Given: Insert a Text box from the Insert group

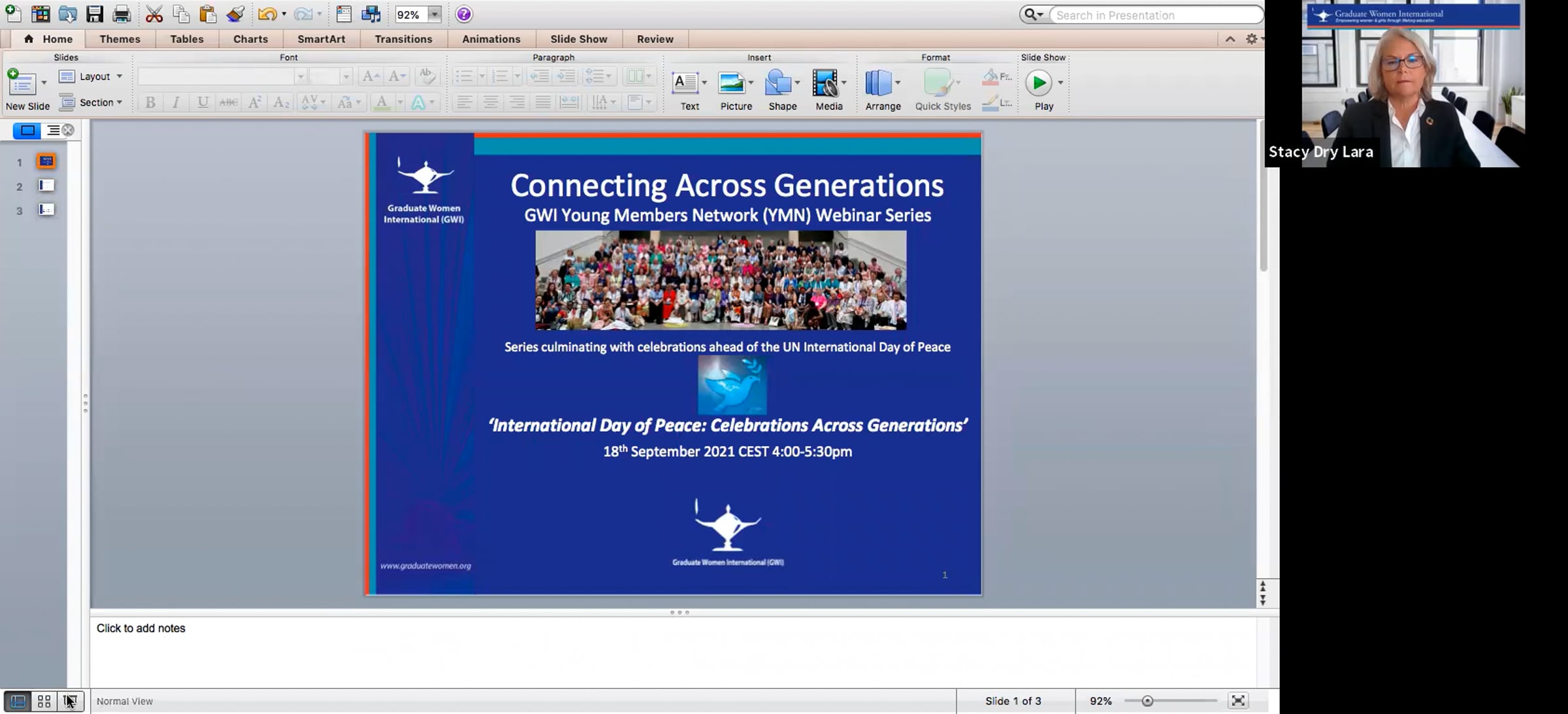Looking at the screenshot, I should click(x=685, y=84).
